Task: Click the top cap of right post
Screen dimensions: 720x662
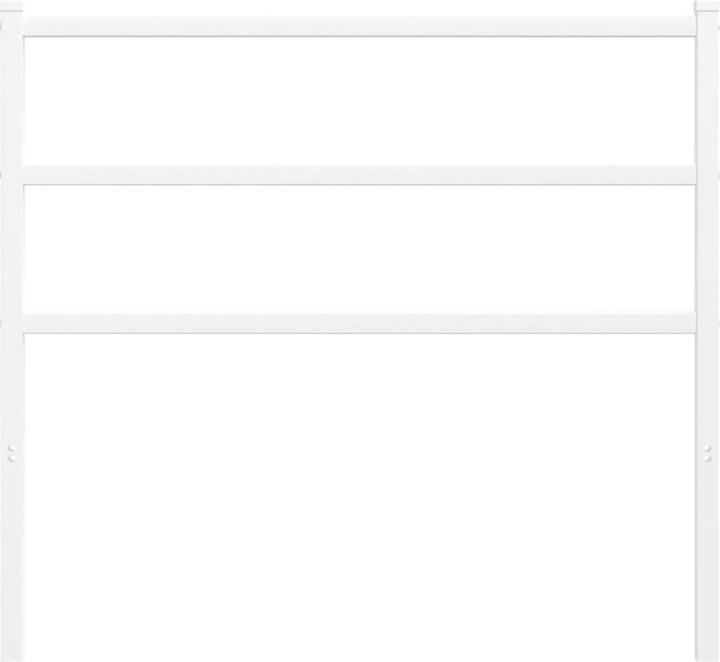Action: coord(707,6)
